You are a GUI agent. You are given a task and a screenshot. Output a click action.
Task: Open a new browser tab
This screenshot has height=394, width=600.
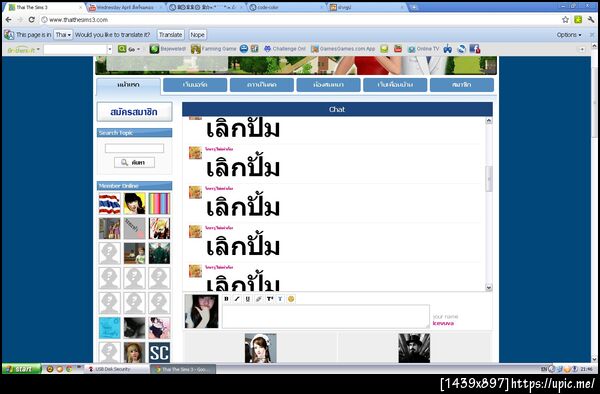[413, 7]
